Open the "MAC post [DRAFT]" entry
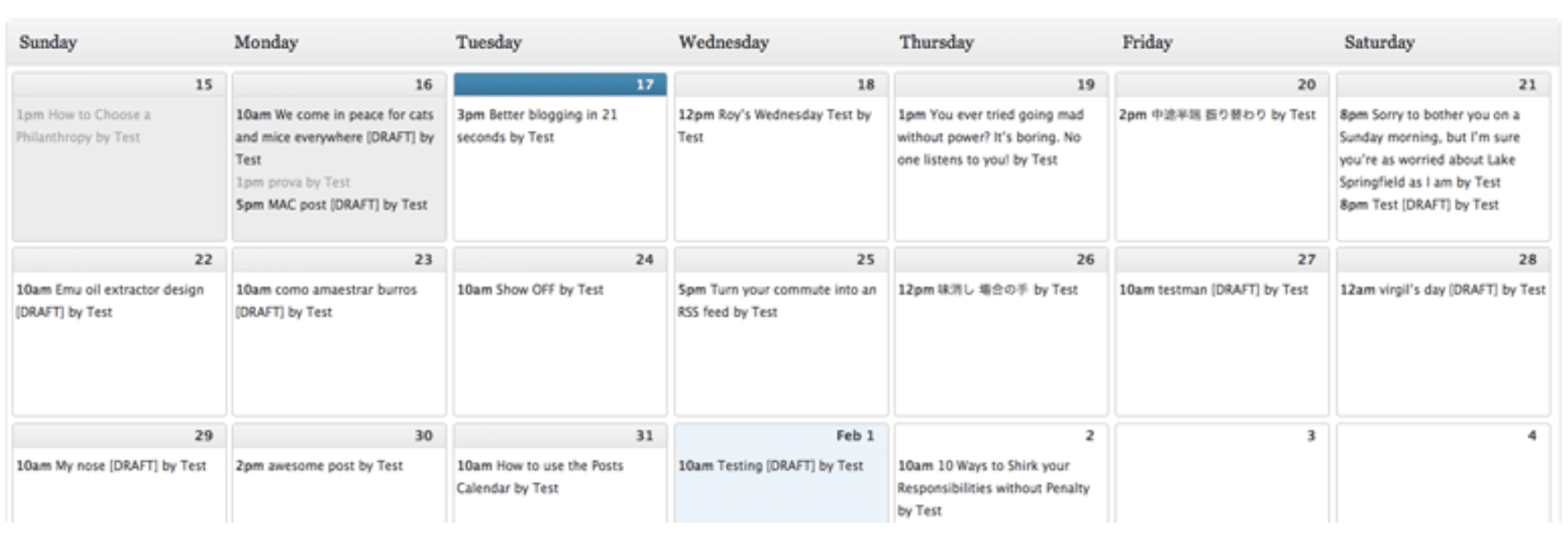 coord(333,204)
